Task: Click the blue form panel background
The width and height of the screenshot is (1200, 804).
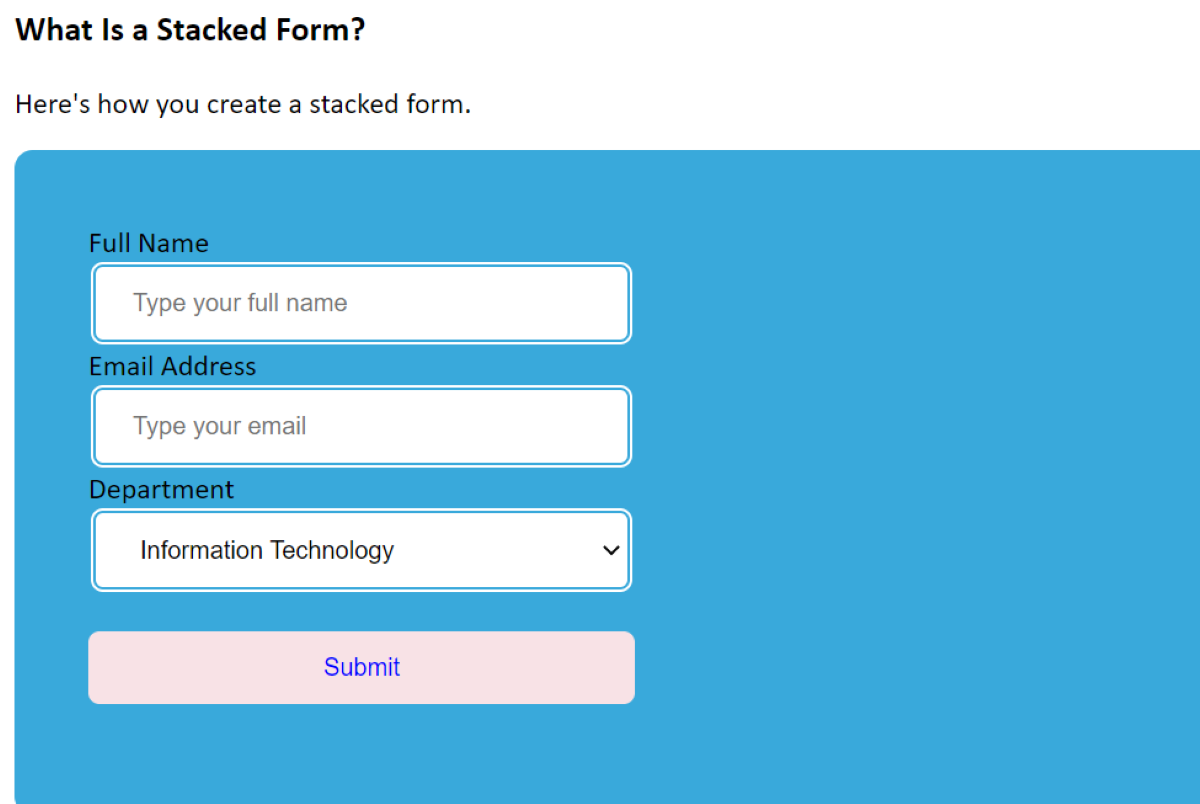Action: tap(900, 450)
